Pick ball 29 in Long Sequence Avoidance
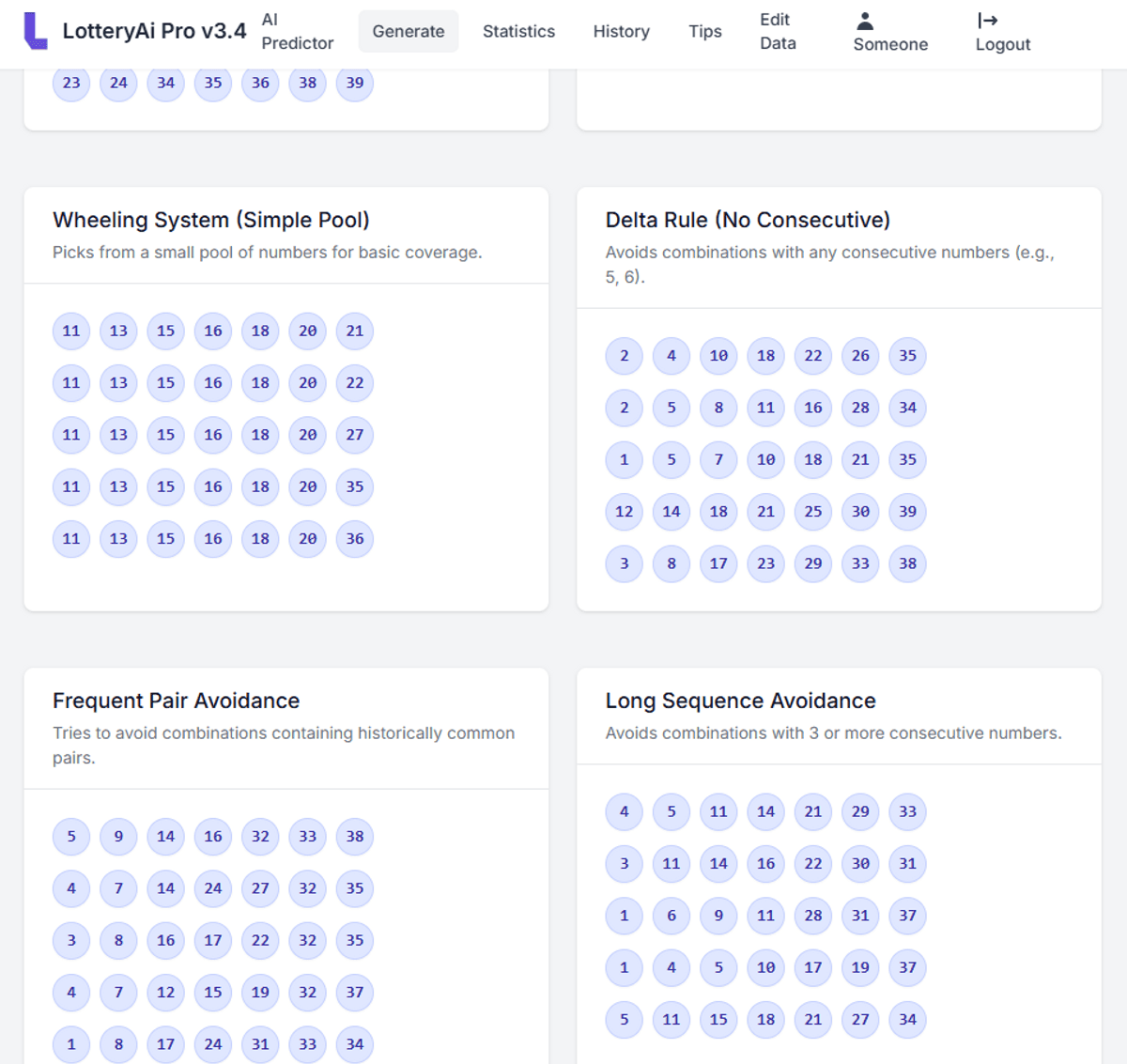 [x=860, y=811]
